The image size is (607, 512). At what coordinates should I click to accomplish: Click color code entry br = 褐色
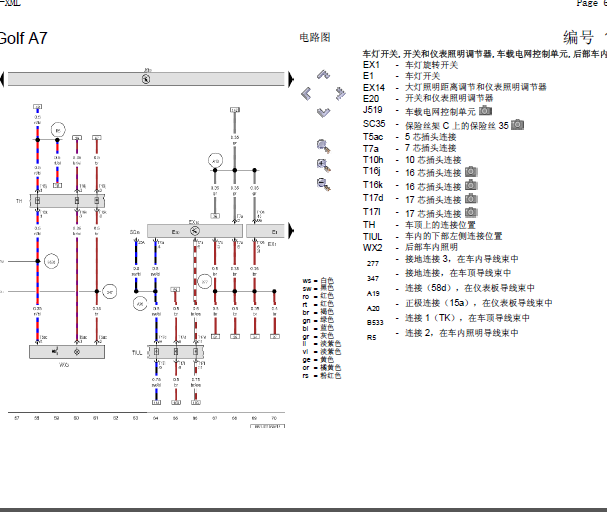point(318,312)
